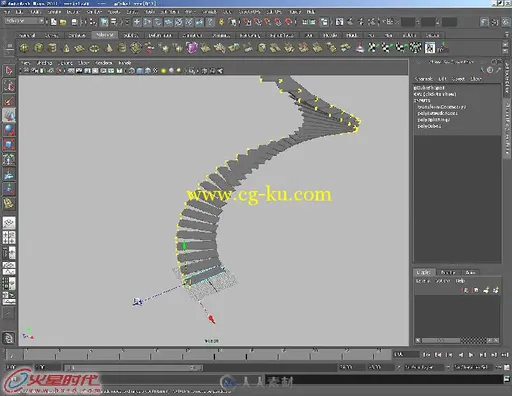Open the Edit Mesh menu

[169, 12]
